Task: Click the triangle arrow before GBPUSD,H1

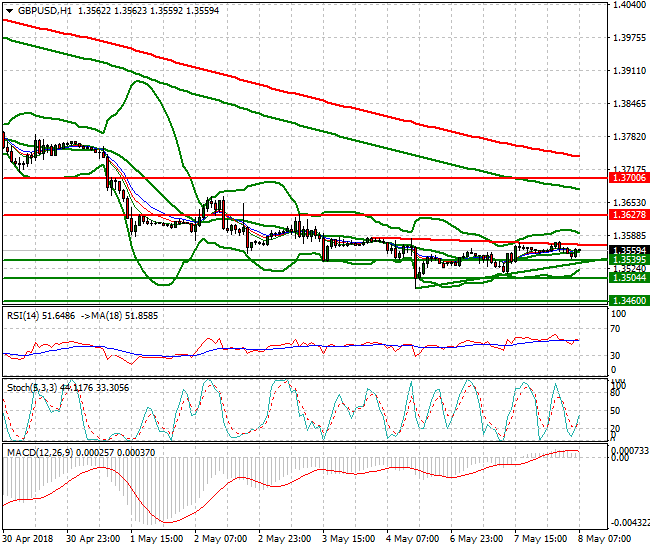Action: [7, 10]
